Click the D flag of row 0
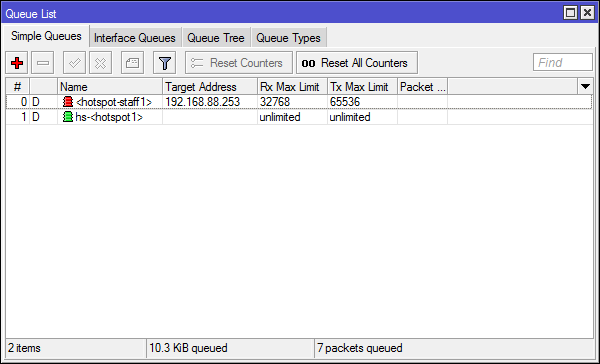 click(36, 102)
